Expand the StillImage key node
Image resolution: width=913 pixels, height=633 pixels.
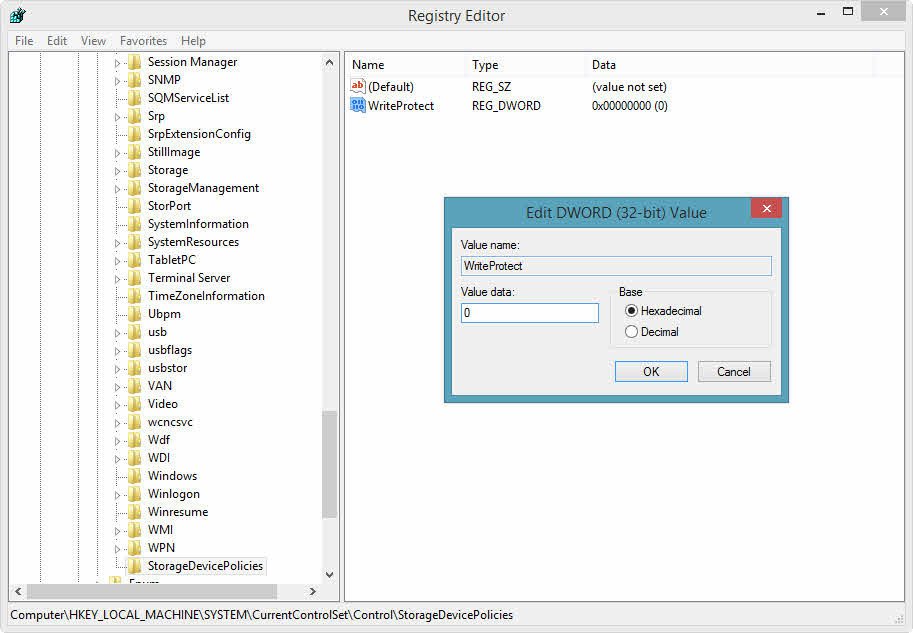point(119,151)
